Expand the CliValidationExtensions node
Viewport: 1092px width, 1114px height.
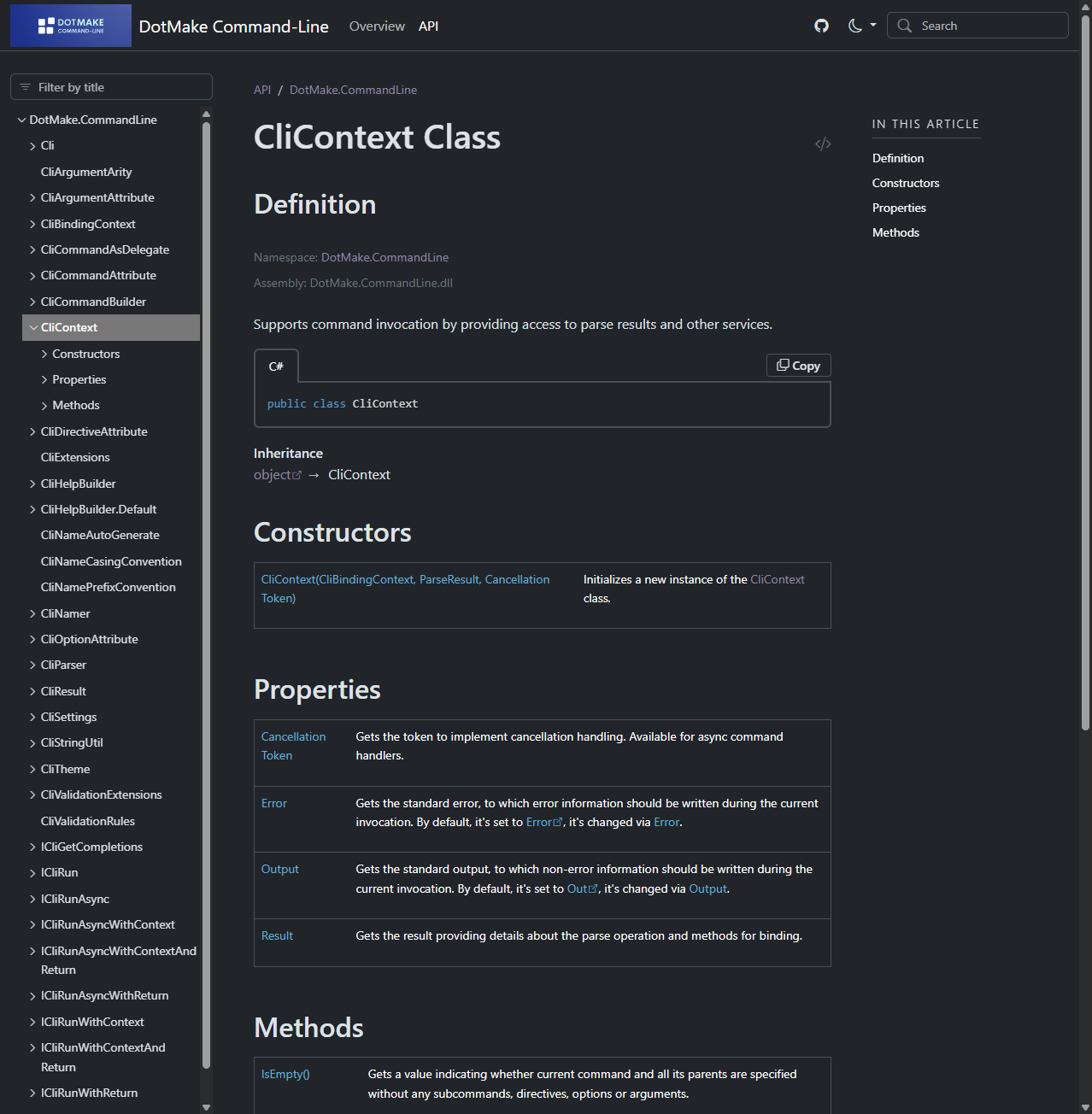click(32, 794)
